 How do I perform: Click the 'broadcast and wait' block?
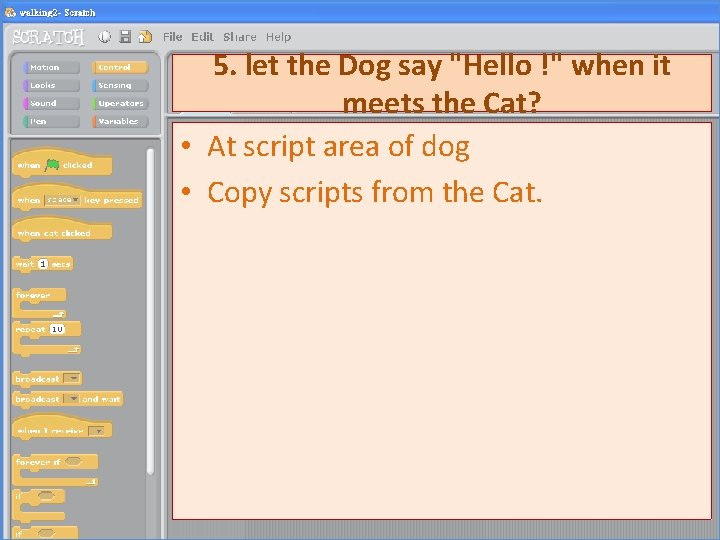tap(68, 399)
